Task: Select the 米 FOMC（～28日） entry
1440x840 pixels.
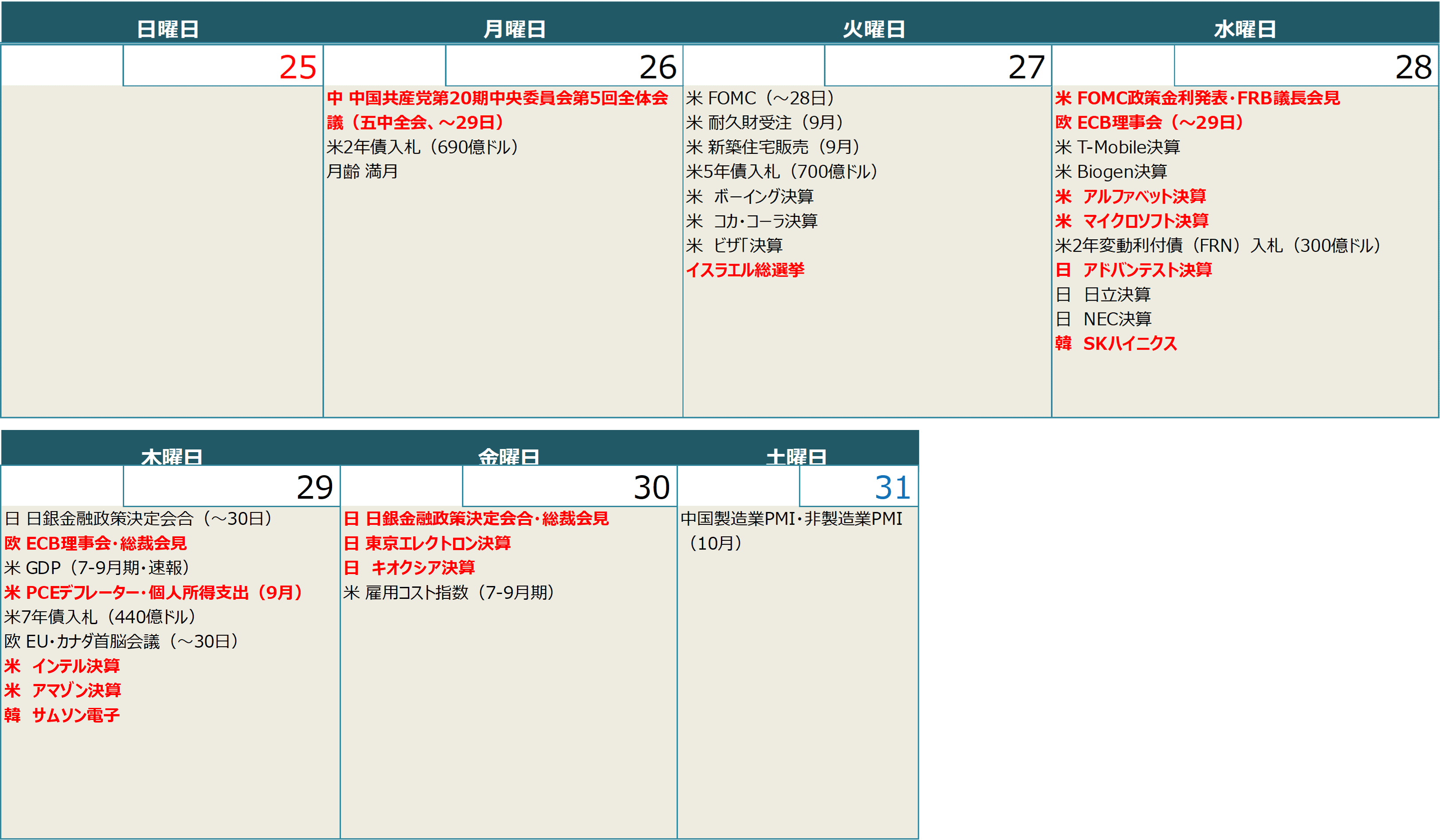Action: coord(761,98)
